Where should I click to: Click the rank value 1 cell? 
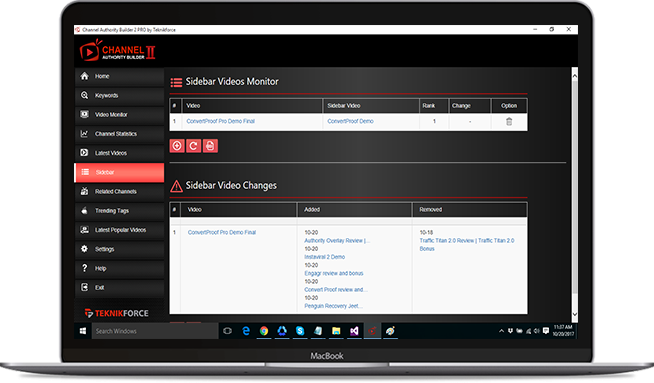434,121
